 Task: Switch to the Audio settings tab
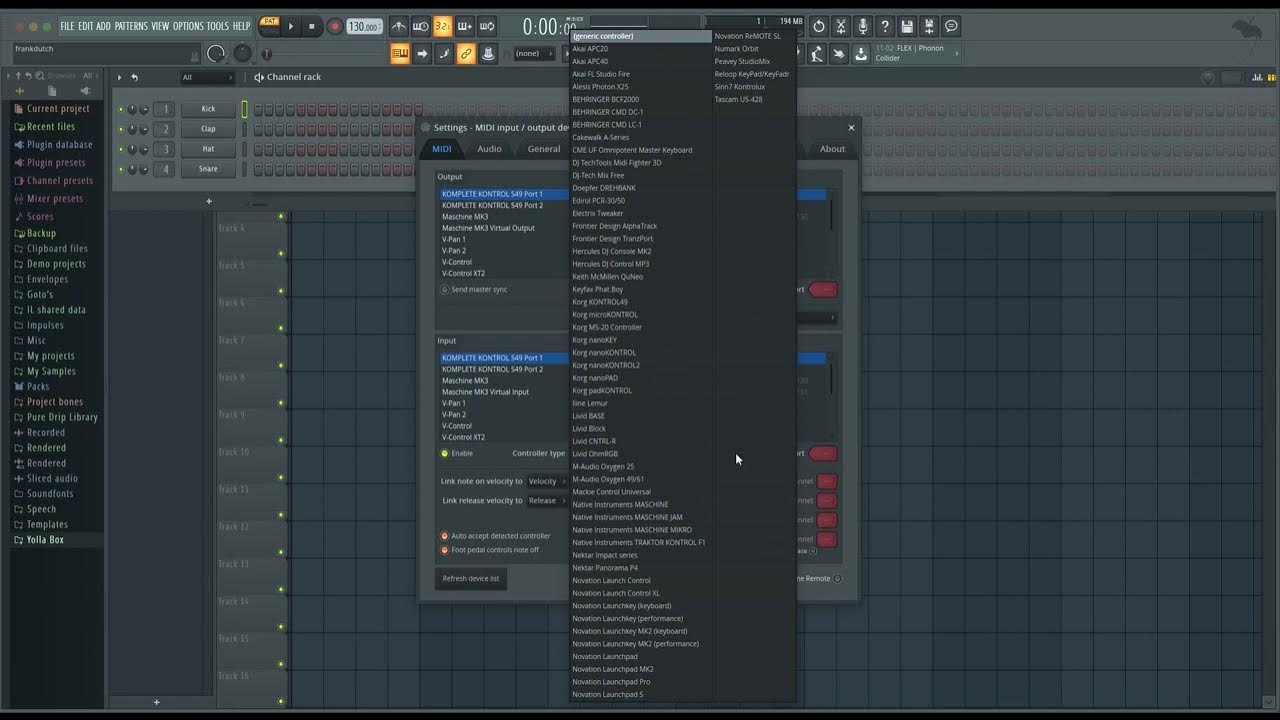pos(489,149)
